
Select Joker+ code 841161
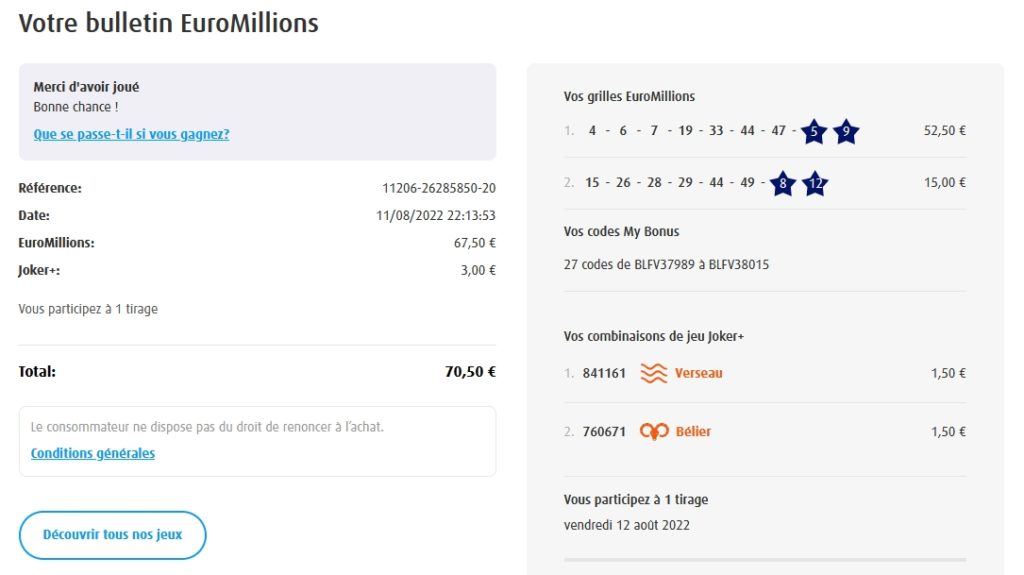pos(604,373)
